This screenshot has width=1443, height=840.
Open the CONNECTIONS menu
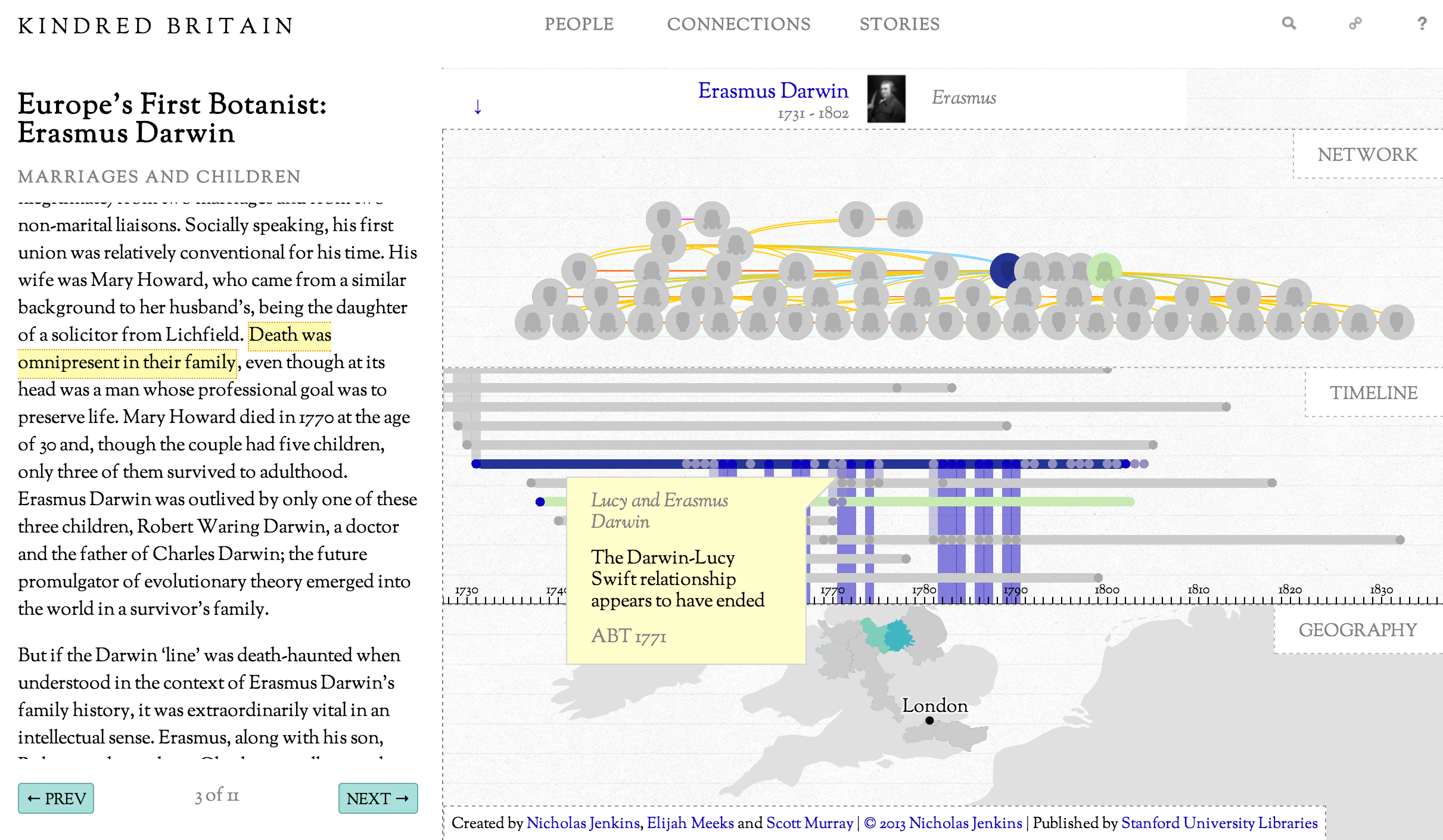pyautogui.click(x=739, y=24)
